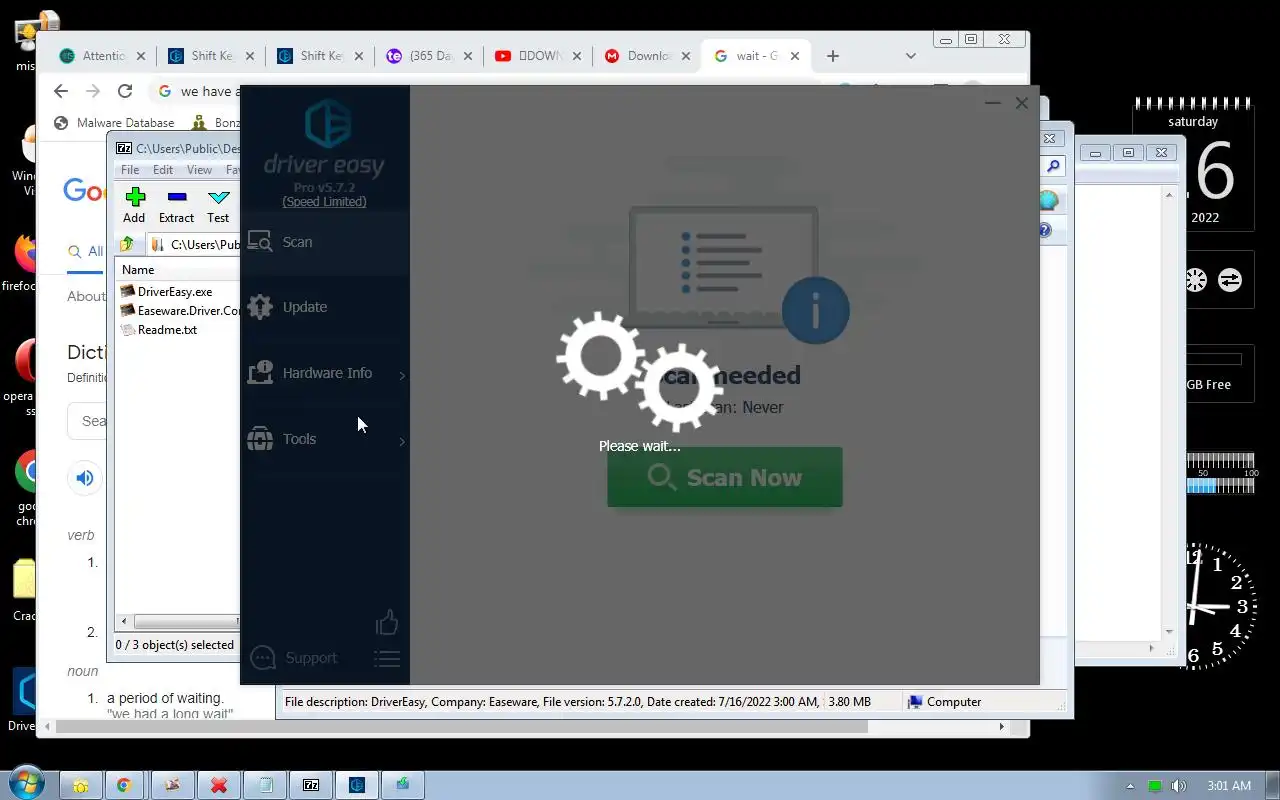Show hidden tray icons arrow

(x=1130, y=786)
